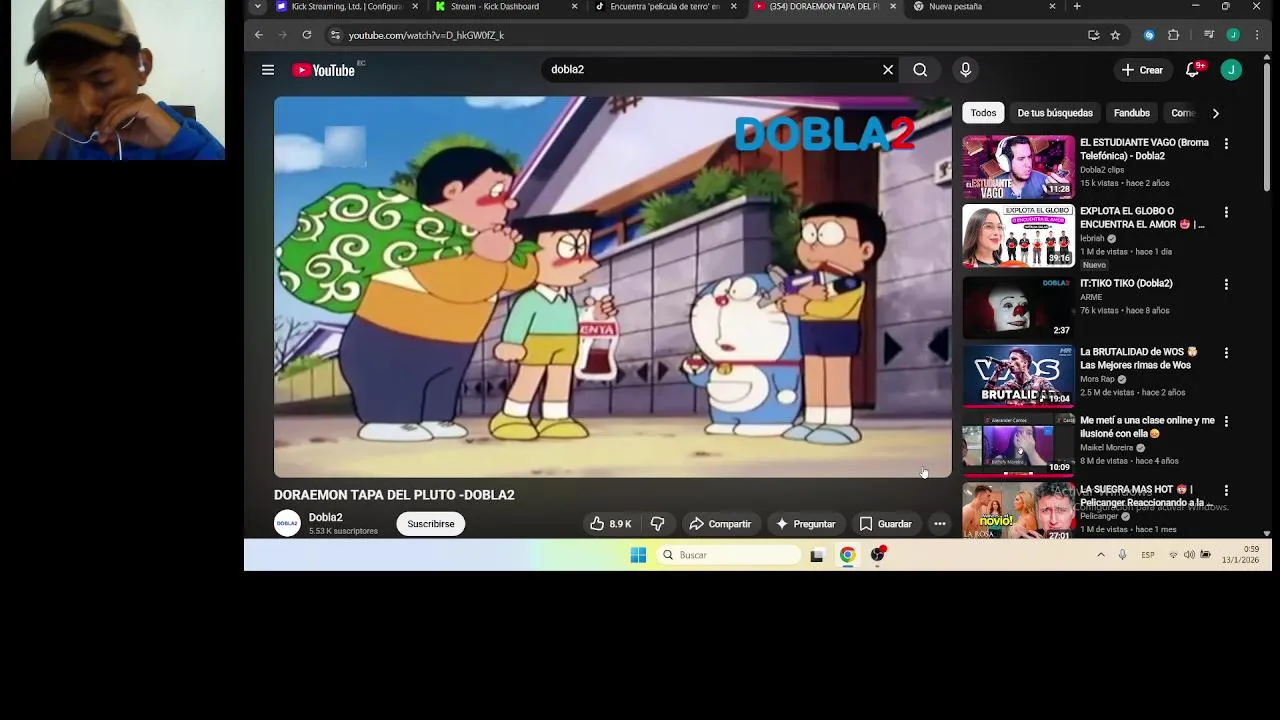Click the Windows taskbar Buscar box
1280x720 pixels.
pyautogui.click(x=730, y=555)
